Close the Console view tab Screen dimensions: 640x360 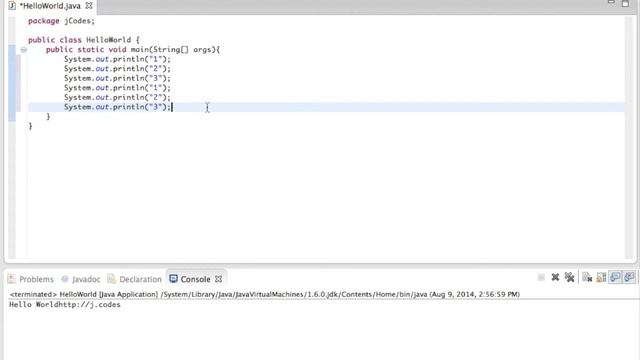218,279
